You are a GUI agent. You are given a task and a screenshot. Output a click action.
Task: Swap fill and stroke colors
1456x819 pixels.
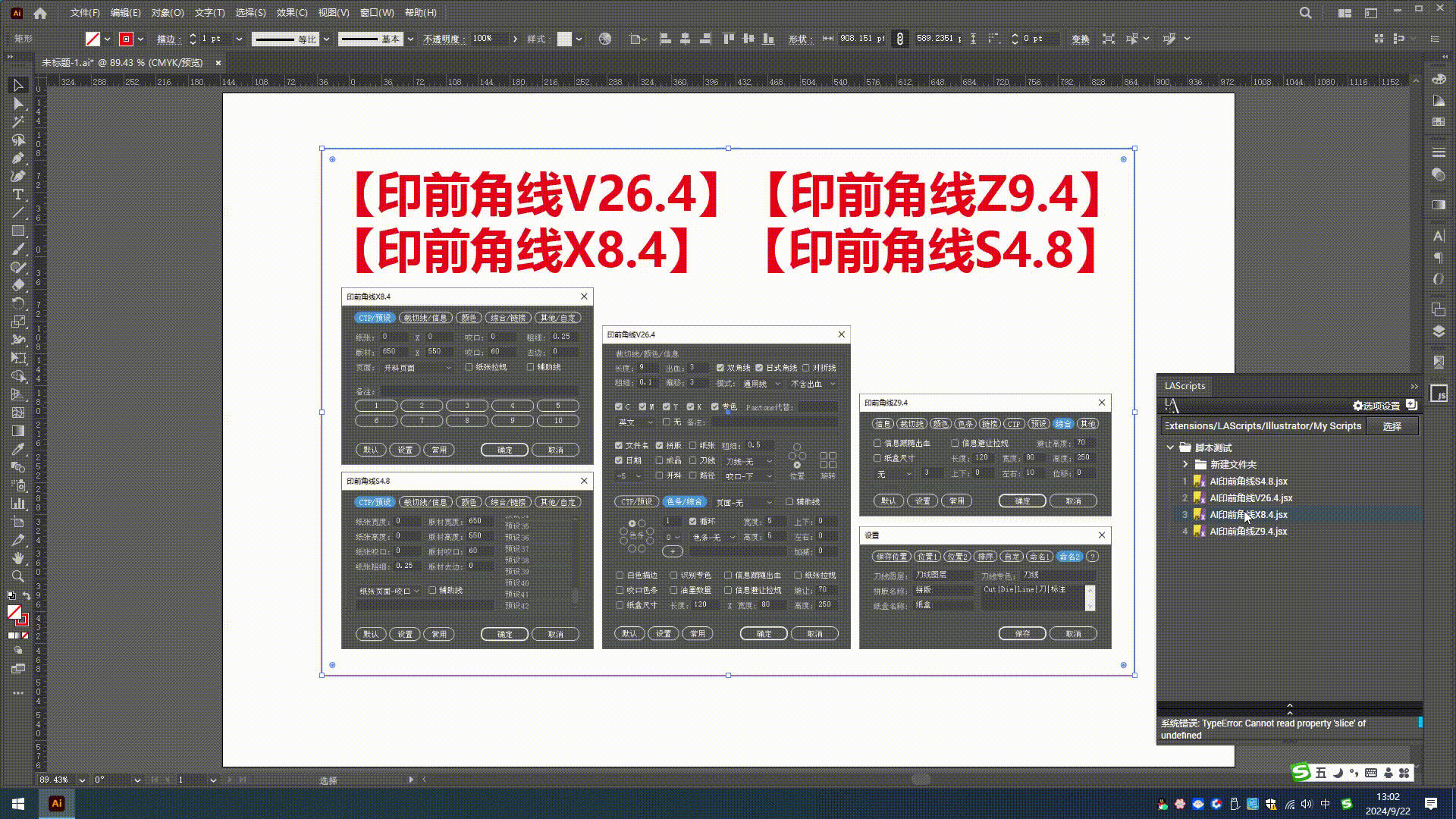(26, 596)
